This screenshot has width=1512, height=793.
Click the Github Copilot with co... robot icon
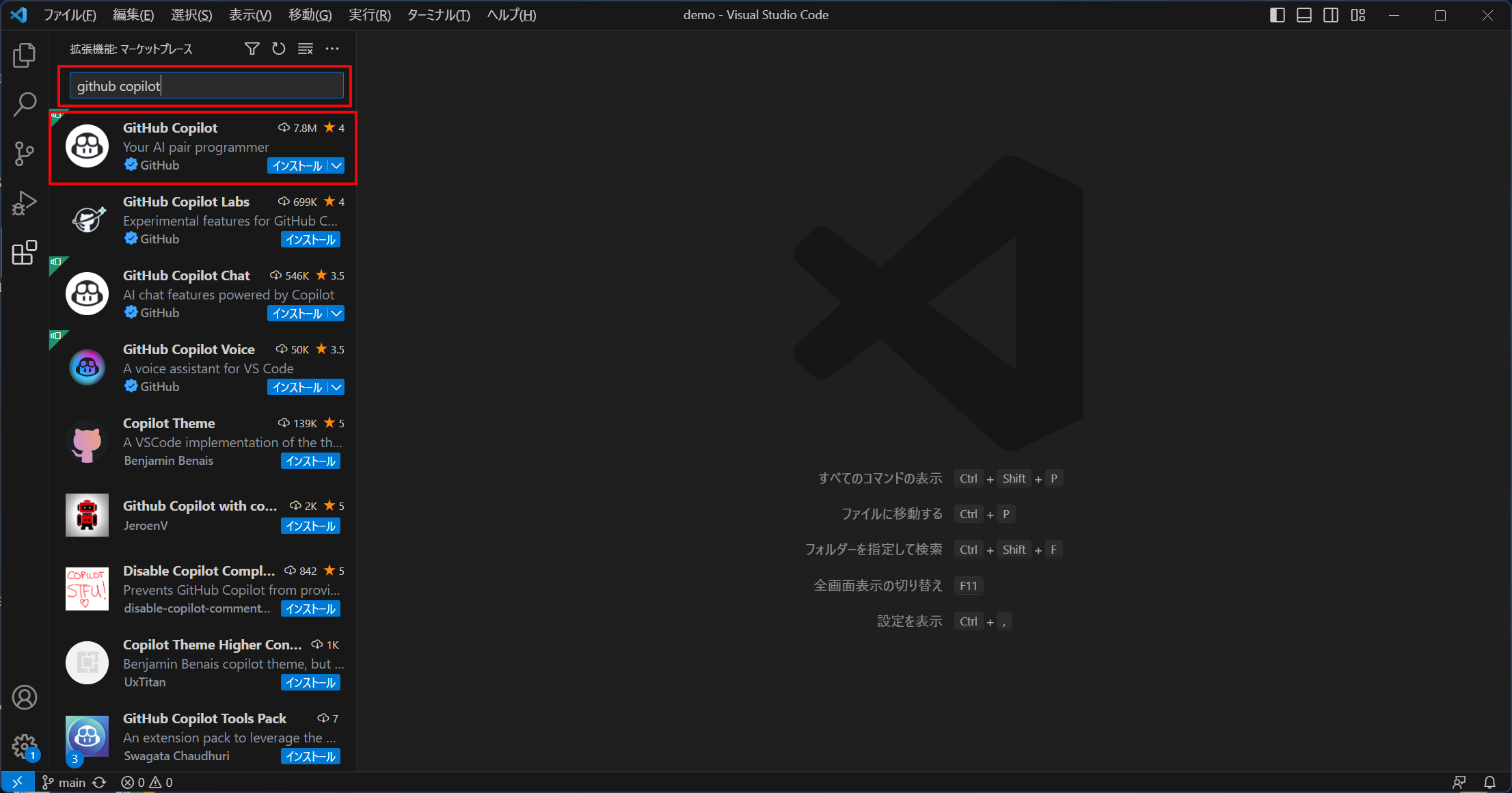click(x=87, y=515)
